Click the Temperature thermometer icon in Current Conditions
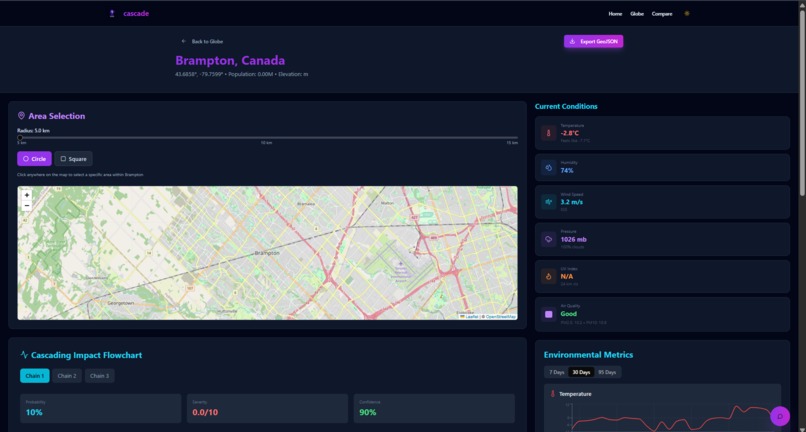The image size is (806, 432). click(x=548, y=133)
